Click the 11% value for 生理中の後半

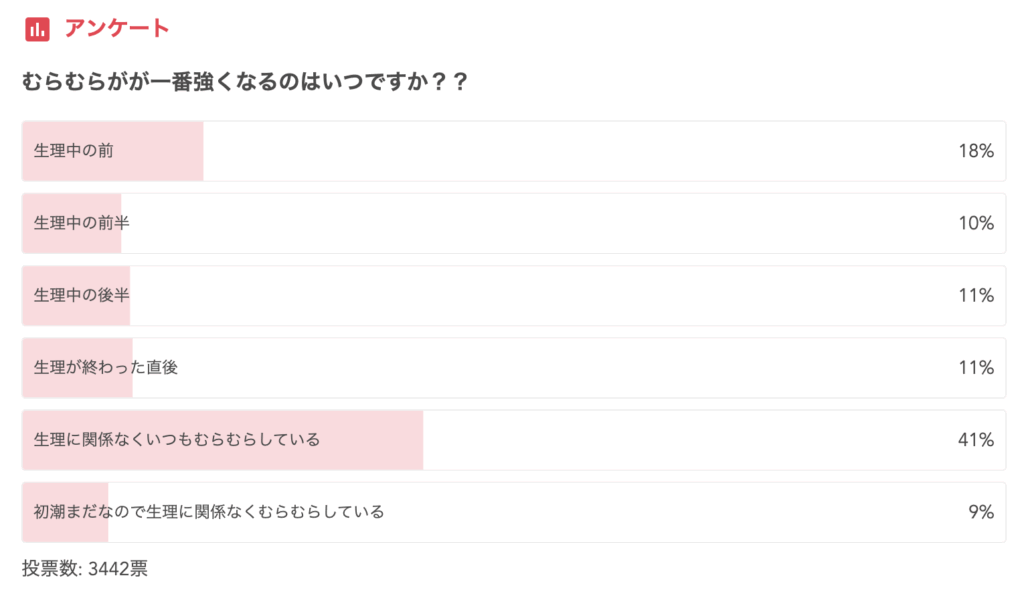click(x=975, y=295)
